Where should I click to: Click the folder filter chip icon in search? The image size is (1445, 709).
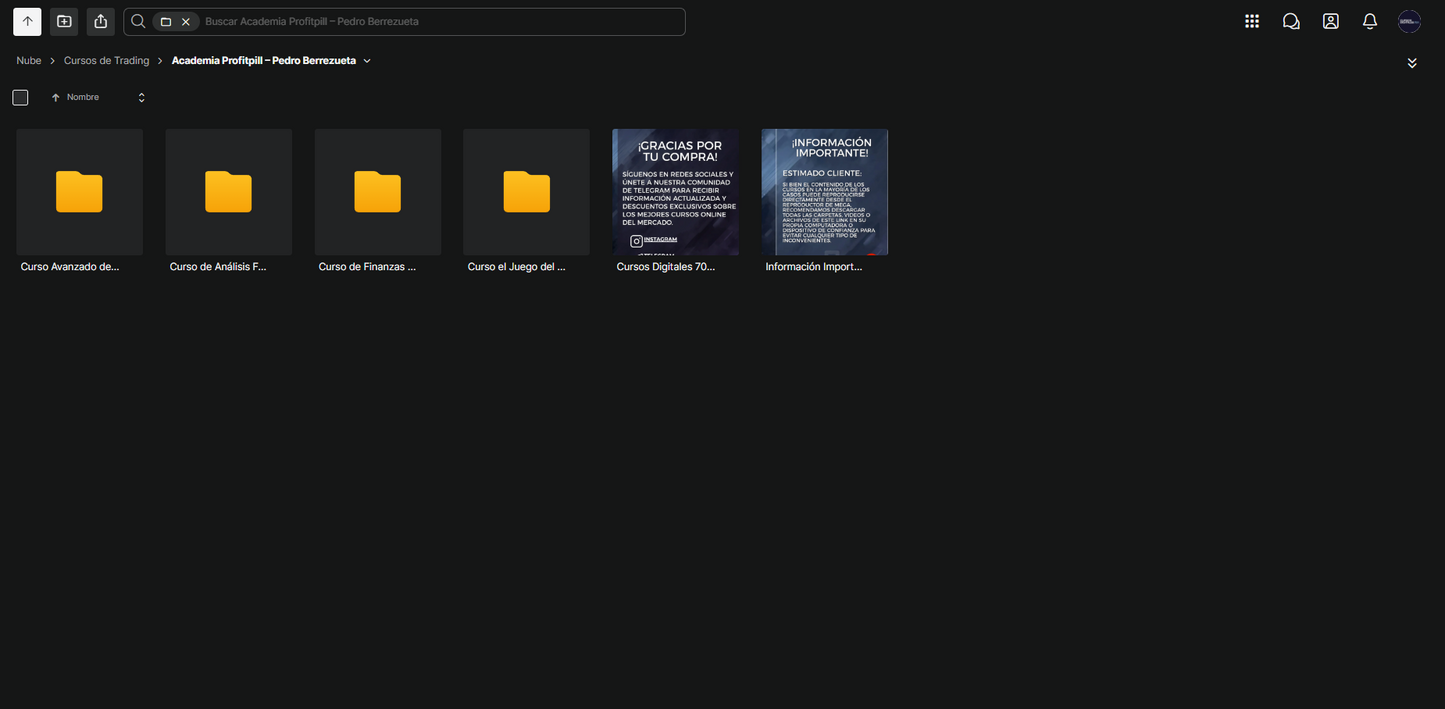166,22
